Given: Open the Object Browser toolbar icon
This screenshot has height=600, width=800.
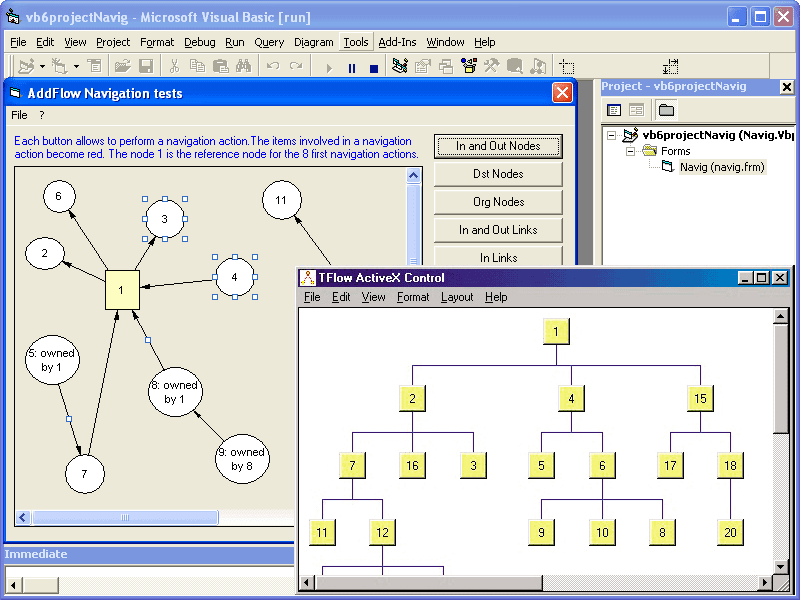Looking at the screenshot, I should coord(469,66).
